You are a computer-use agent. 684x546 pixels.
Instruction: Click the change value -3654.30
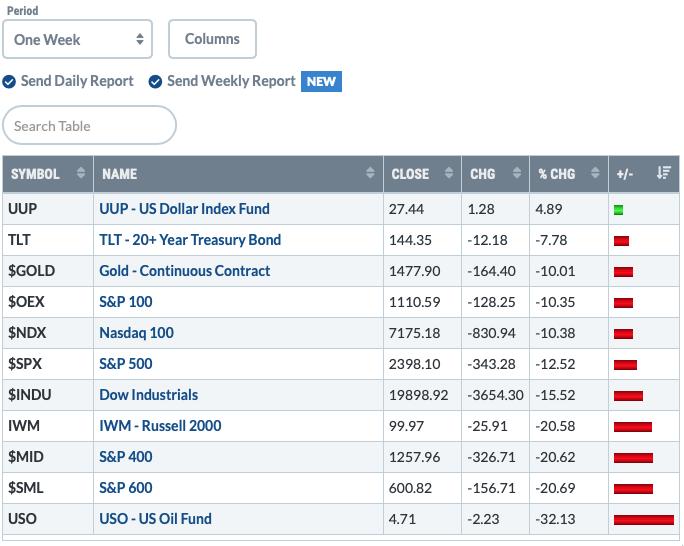495,395
